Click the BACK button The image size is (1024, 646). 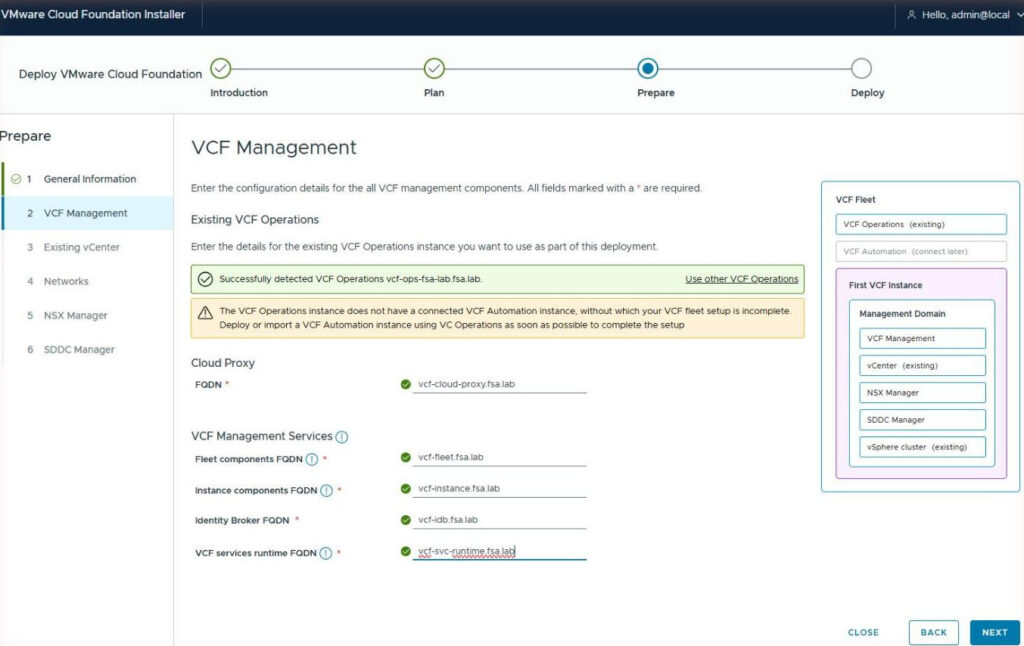point(933,632)
